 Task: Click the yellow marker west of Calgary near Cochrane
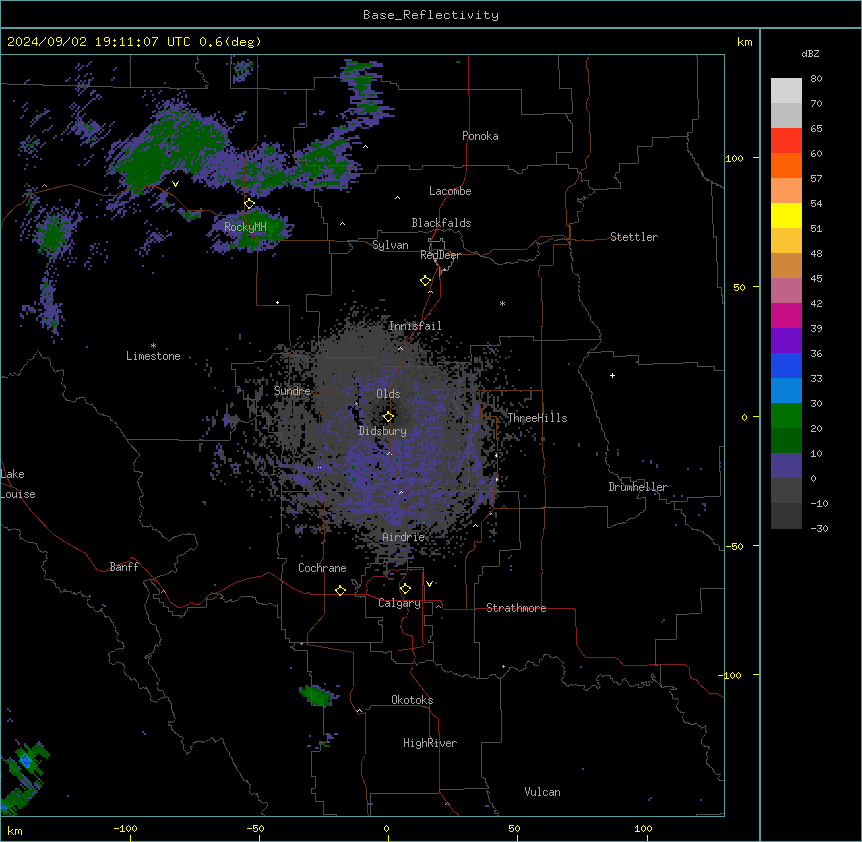(340, 590)
